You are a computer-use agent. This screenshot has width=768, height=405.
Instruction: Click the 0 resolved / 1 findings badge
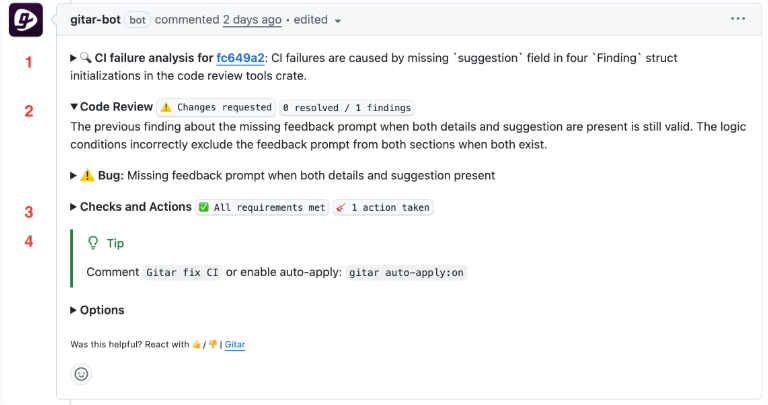(347, 107)
